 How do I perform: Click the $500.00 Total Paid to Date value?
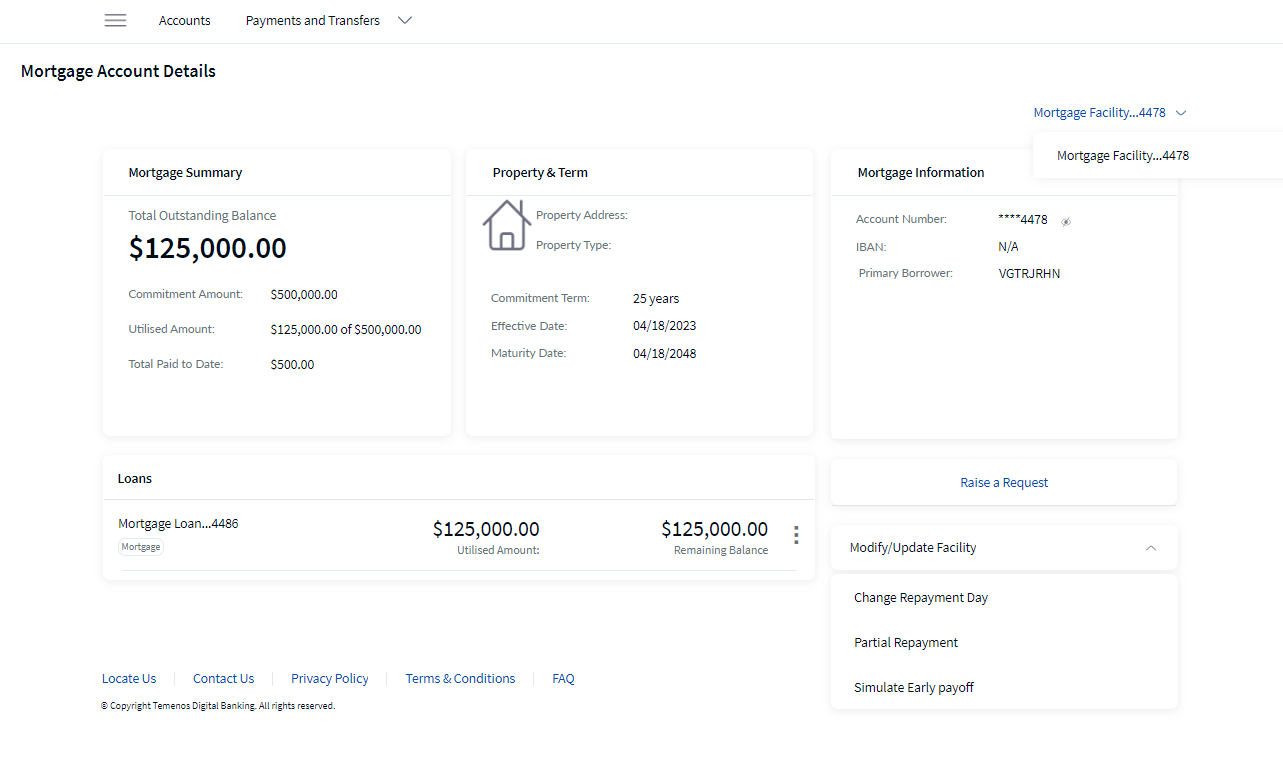coord(292,365)
